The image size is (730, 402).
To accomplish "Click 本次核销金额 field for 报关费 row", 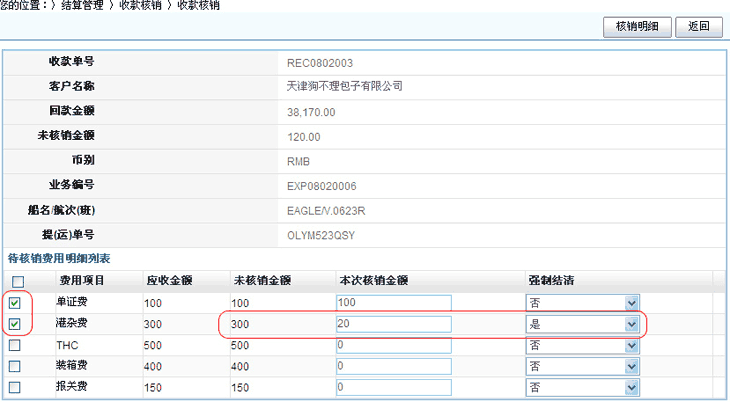I will (x=394, y=387).
